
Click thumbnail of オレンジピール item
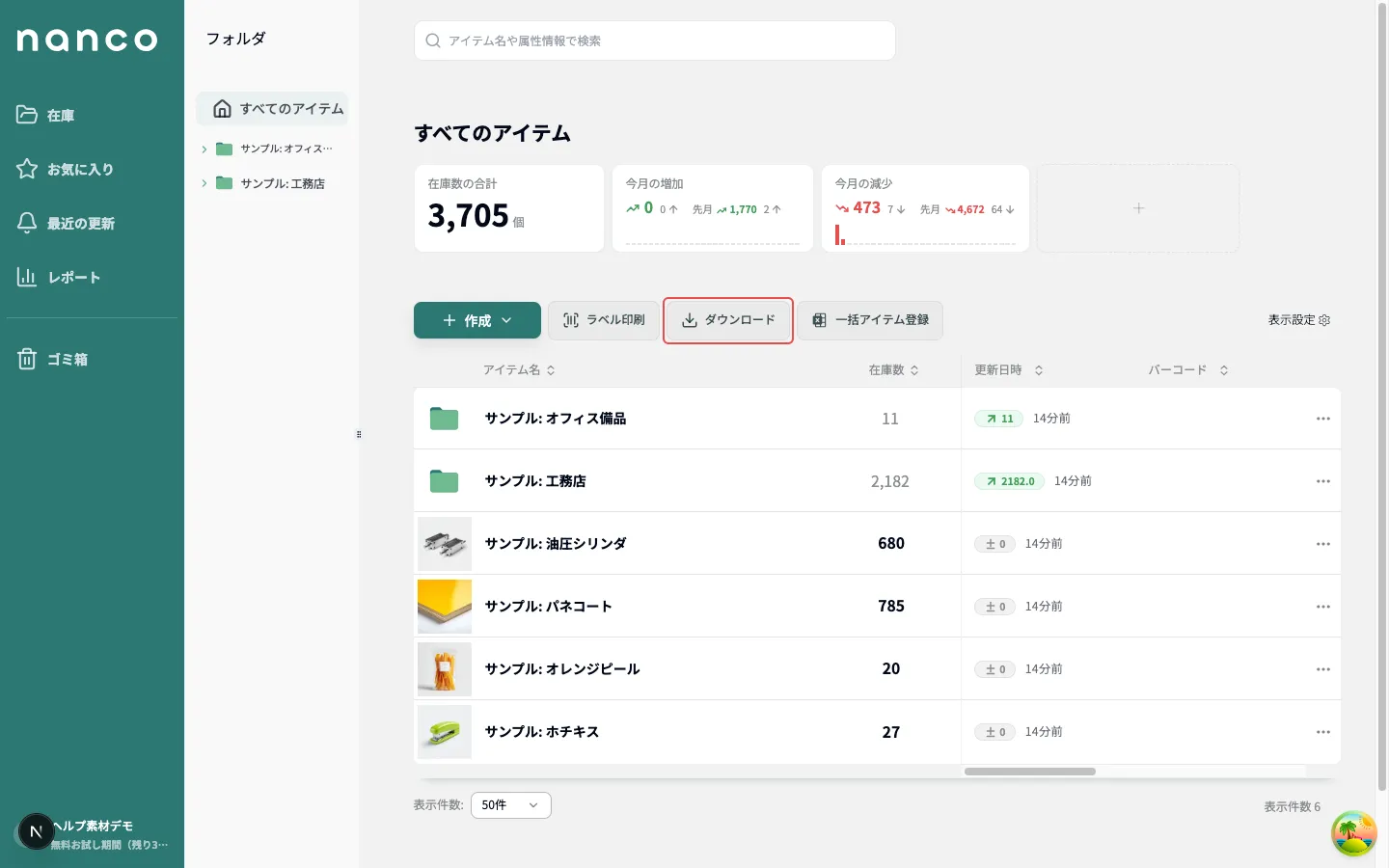click(x=445, y=669)
